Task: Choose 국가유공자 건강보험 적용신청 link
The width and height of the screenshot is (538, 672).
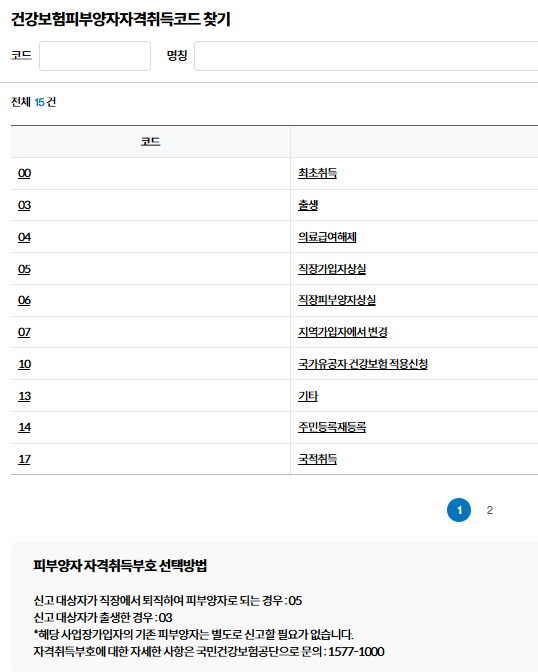Action: point(363,364)
